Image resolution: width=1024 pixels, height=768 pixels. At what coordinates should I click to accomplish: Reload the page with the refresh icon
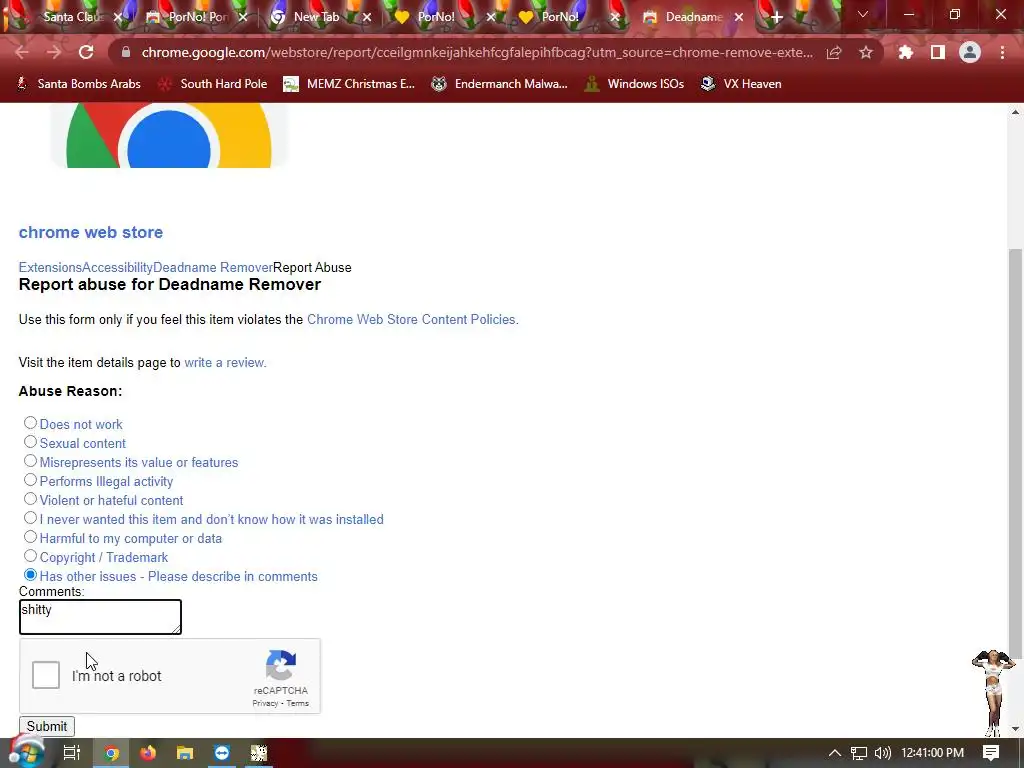pyautogui.click(x=86, y=52)
